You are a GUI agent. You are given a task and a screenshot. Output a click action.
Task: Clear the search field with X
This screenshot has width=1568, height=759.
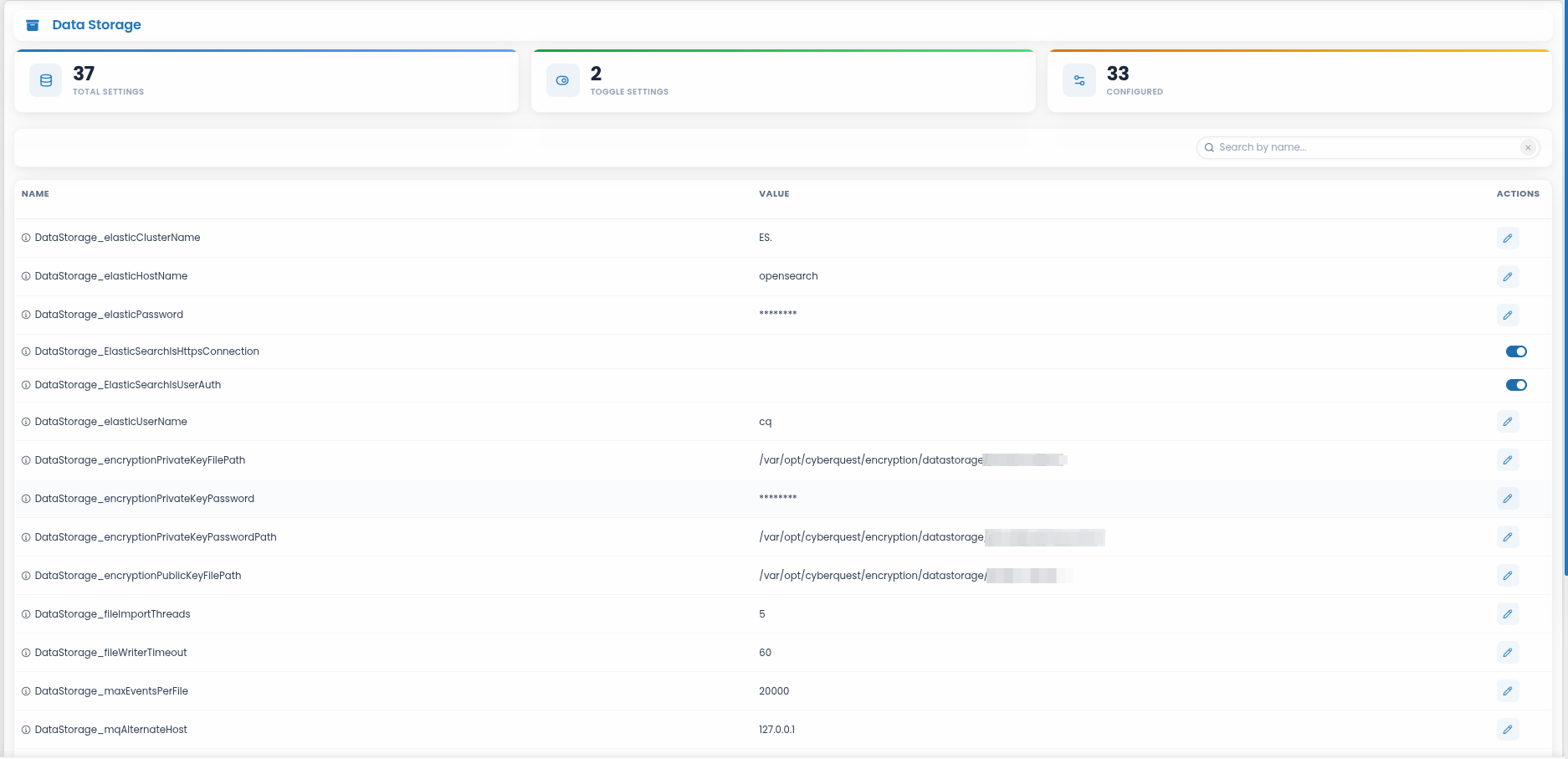[x=1528, y=147]
